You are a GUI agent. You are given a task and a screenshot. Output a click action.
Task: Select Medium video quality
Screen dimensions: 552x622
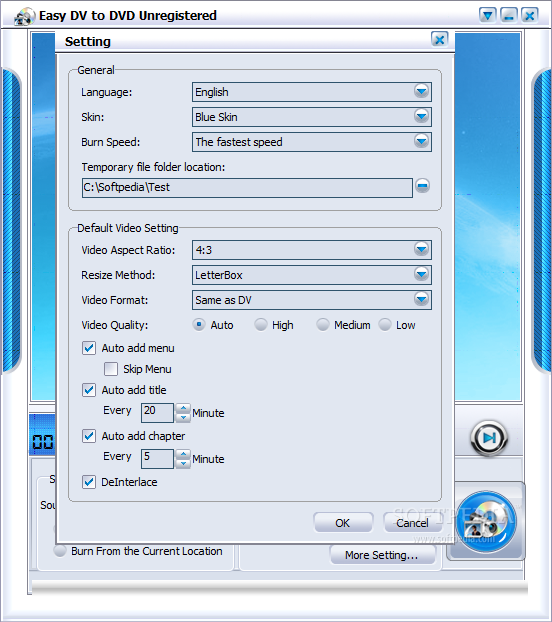(323, 325)
